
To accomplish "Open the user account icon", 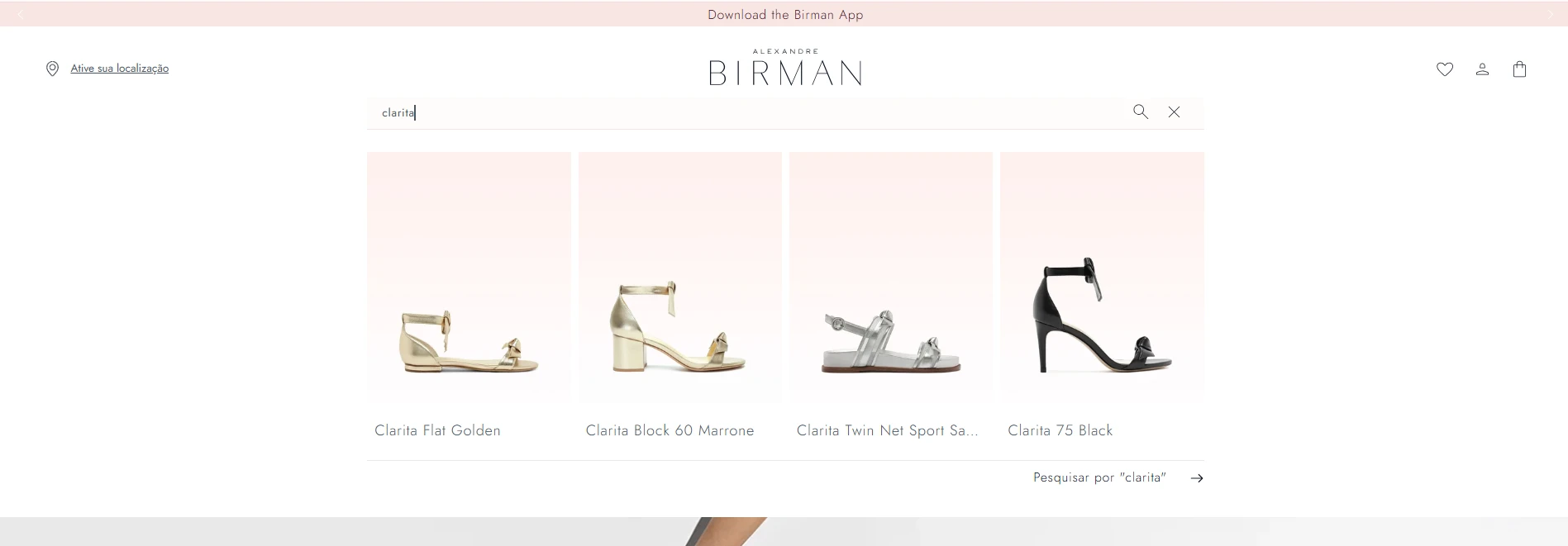I will 1482,69.
